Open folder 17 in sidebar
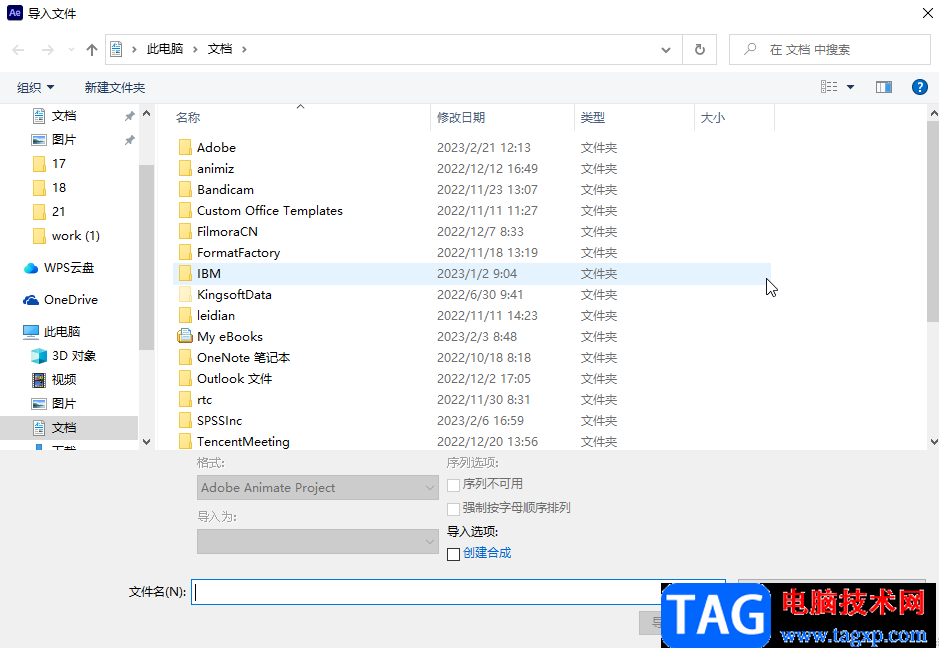Viewport: 939px width, 648px height. coord(59,163)
